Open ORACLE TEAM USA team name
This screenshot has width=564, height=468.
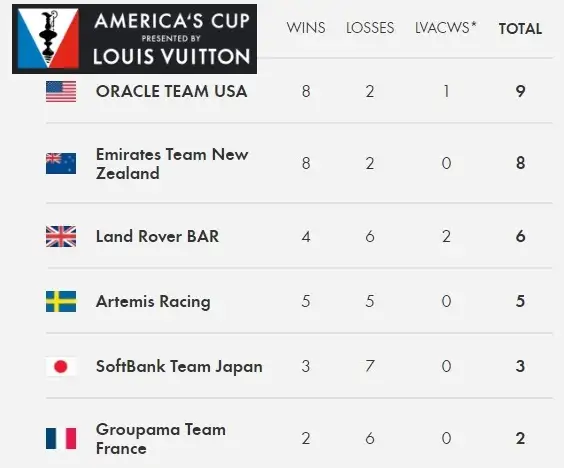[172, 91]
